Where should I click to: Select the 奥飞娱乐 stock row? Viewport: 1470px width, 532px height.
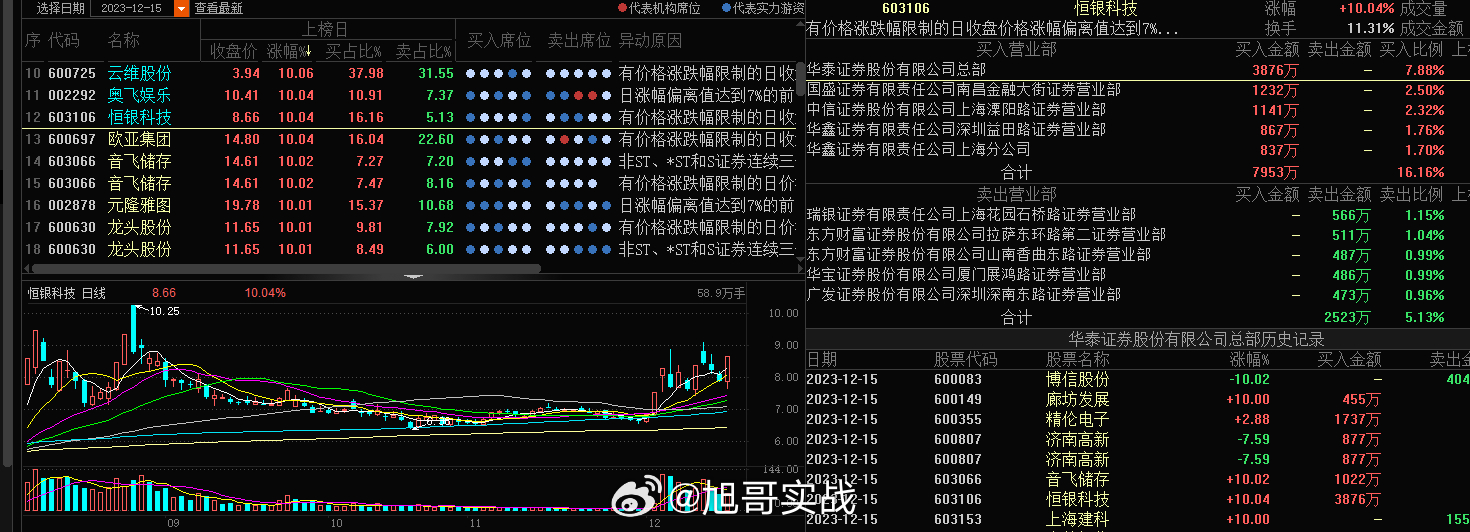pos(410,95)
